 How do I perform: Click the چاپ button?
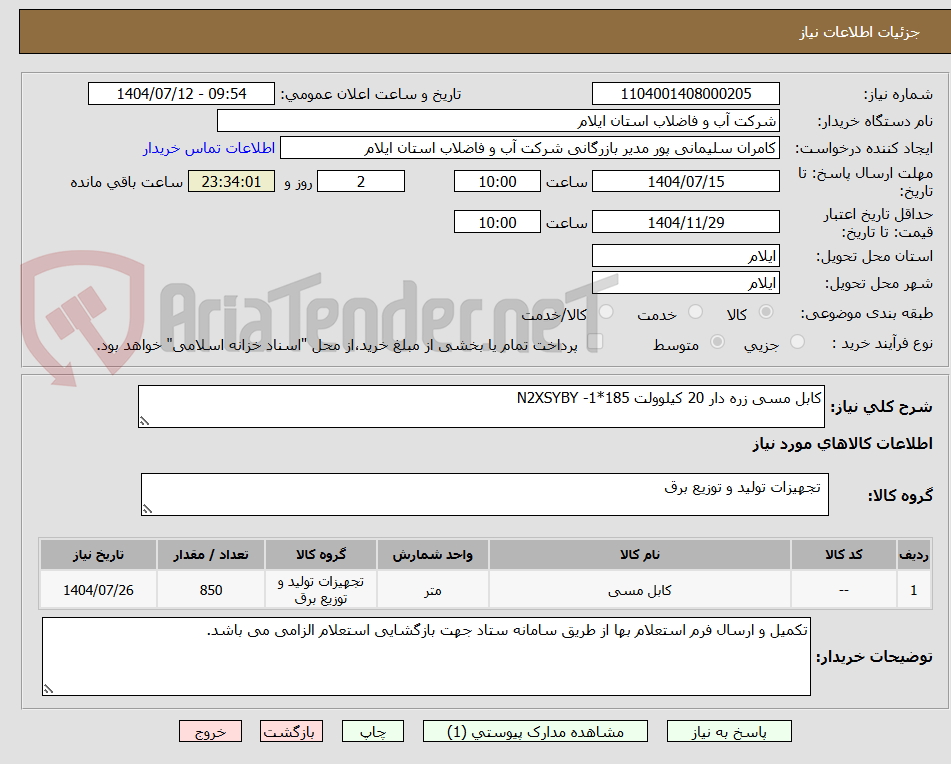click(x=372, y=731)
